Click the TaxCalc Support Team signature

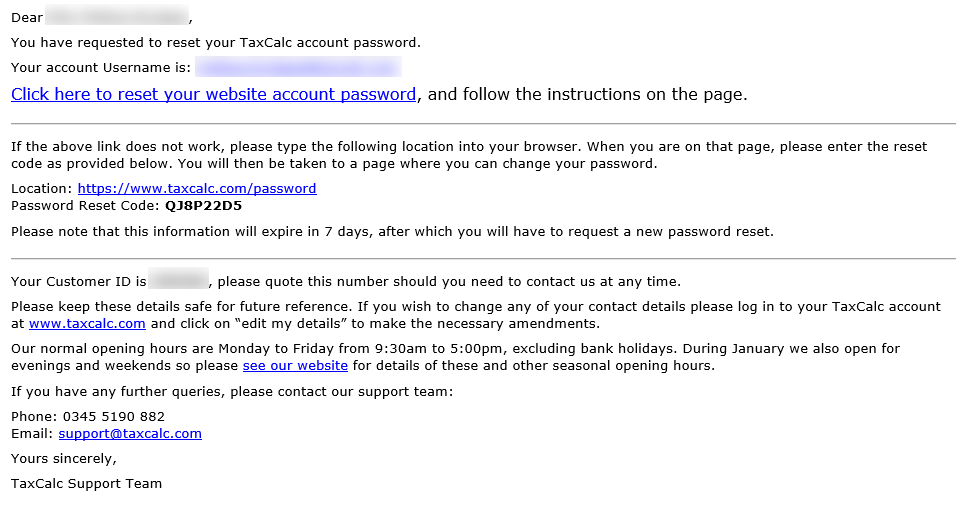[x=86, y=484]
